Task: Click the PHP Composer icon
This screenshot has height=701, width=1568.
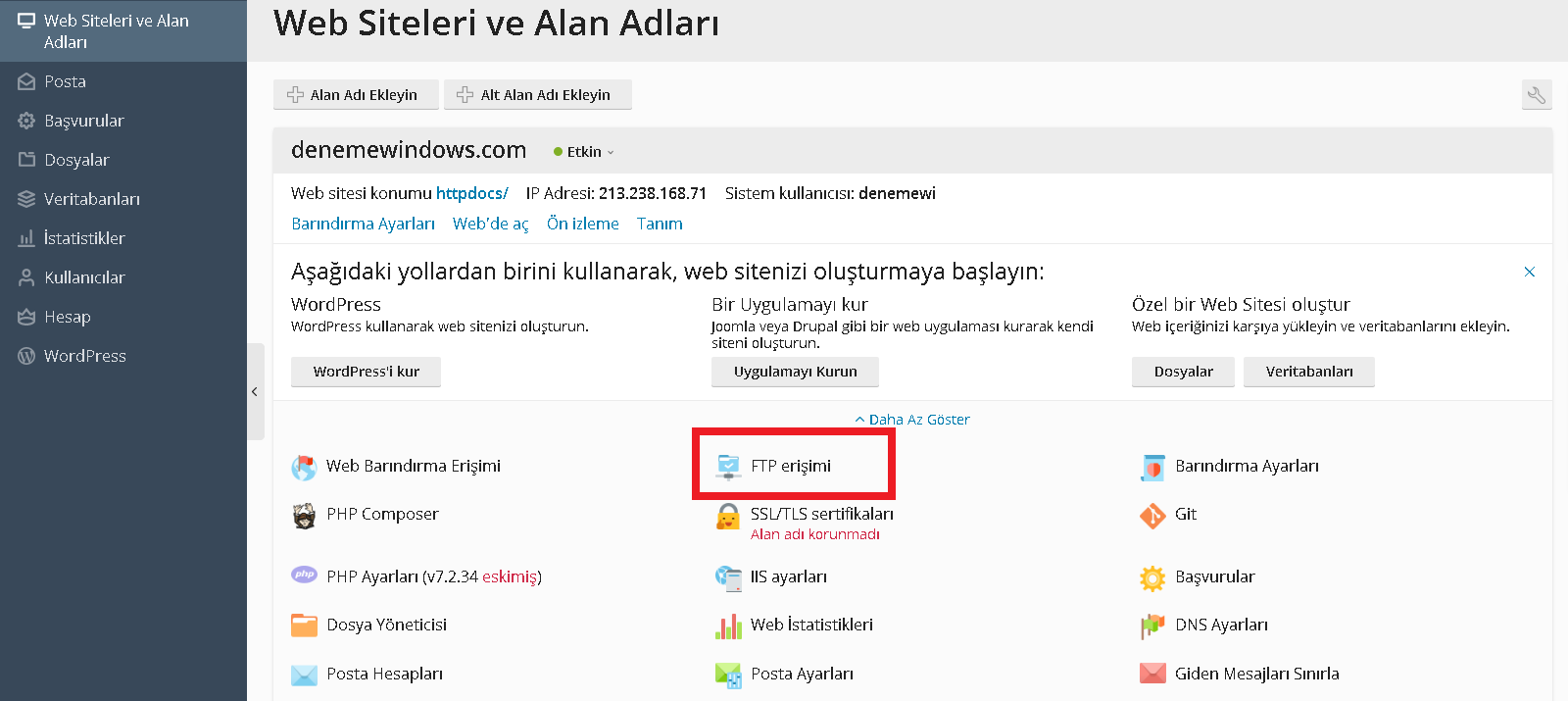Action: point(304,515)
